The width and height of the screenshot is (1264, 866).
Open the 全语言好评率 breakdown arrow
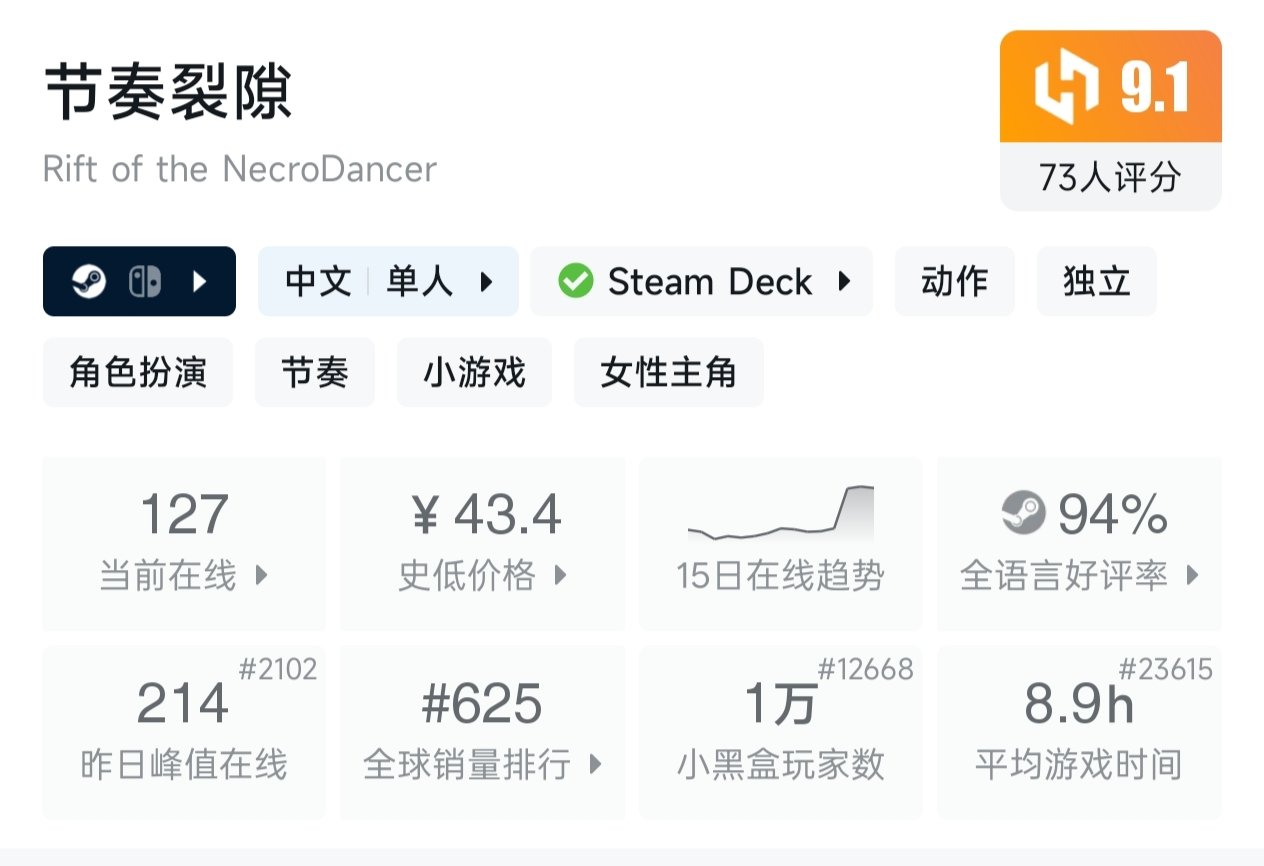1192,575
